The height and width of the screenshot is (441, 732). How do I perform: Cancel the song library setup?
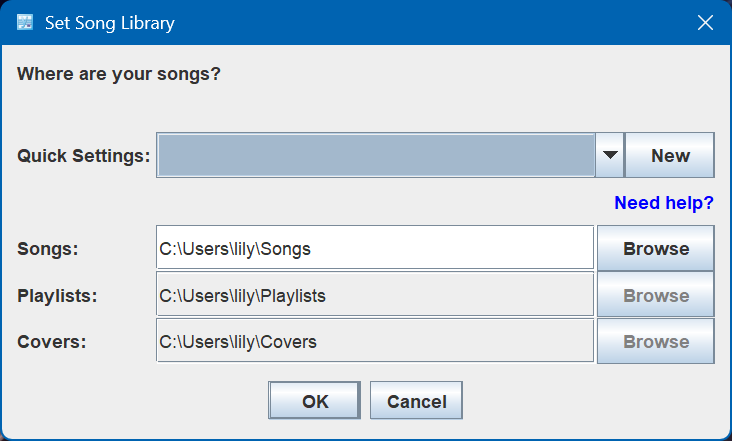[416, 401]
